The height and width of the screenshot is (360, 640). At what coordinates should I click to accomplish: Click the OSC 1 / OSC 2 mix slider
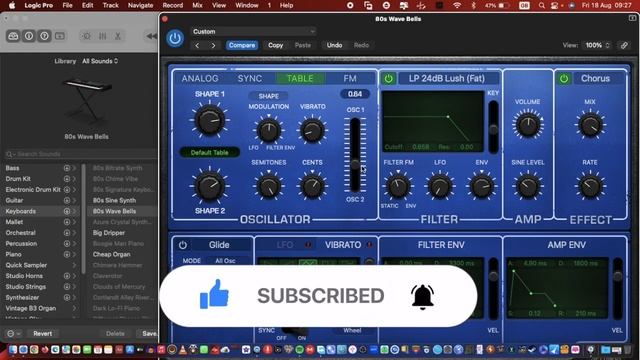(355, 155)
